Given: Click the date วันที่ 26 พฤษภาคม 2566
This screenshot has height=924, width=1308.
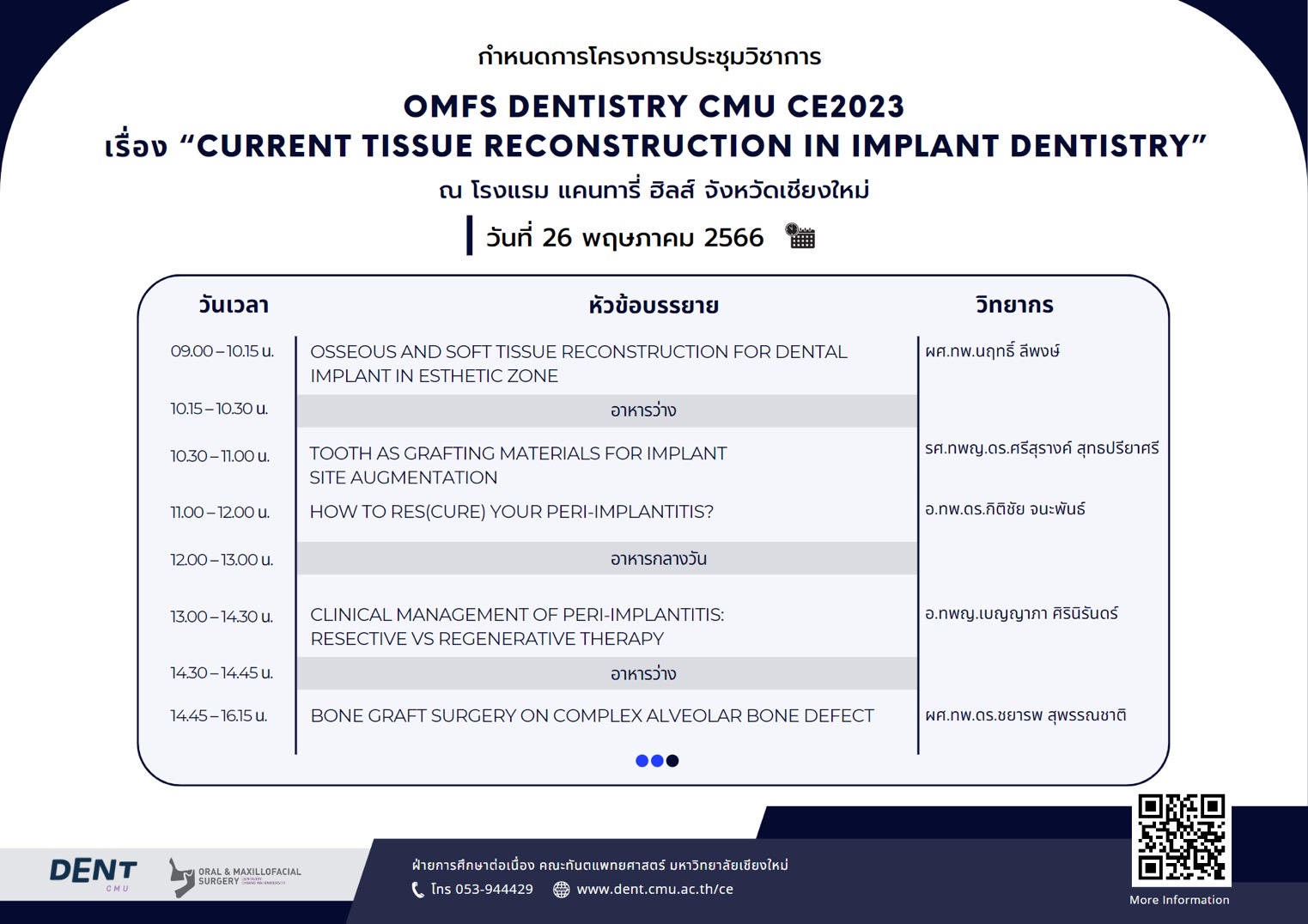Looking at the screenshot, I should coord(624,237).
